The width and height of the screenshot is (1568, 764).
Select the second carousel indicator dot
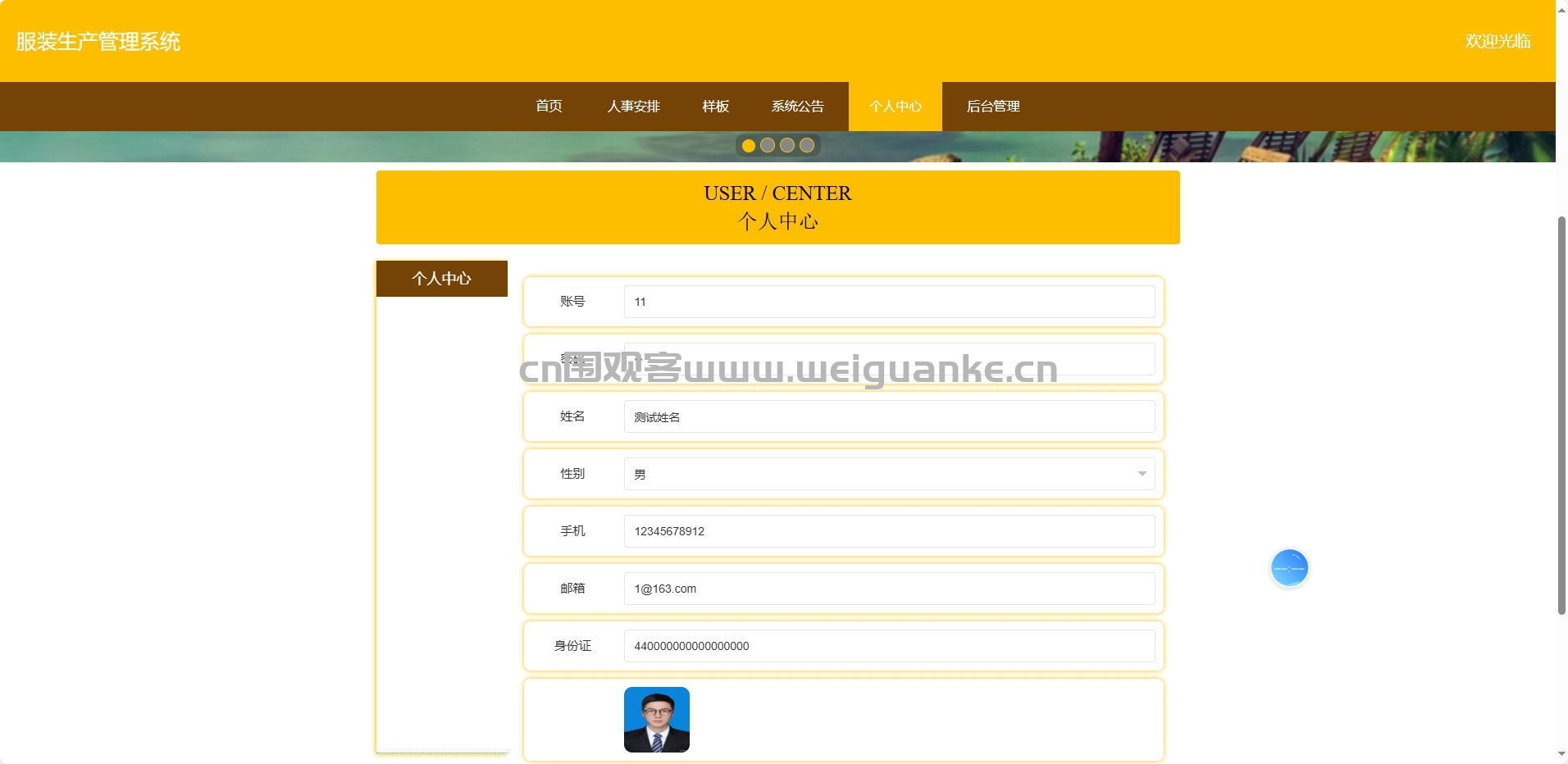pos(768,145)
